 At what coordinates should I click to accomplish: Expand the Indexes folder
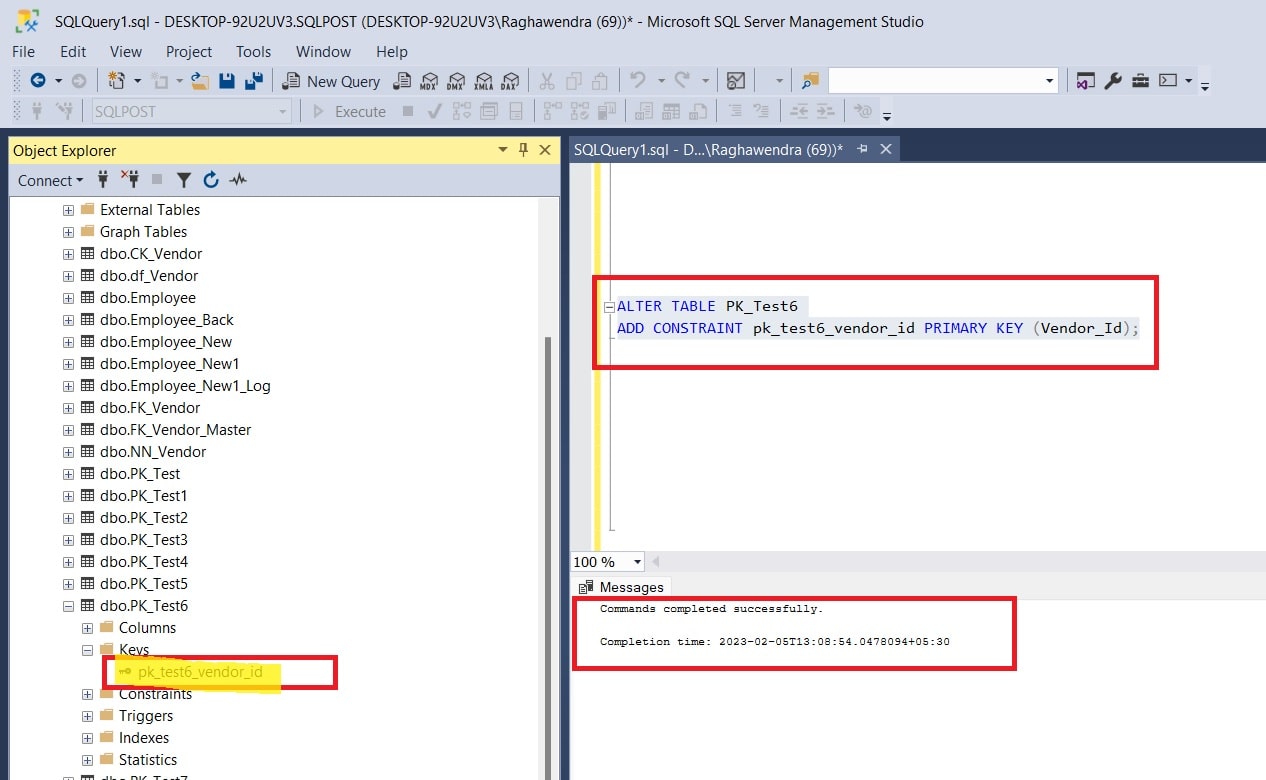pos(87,738)
